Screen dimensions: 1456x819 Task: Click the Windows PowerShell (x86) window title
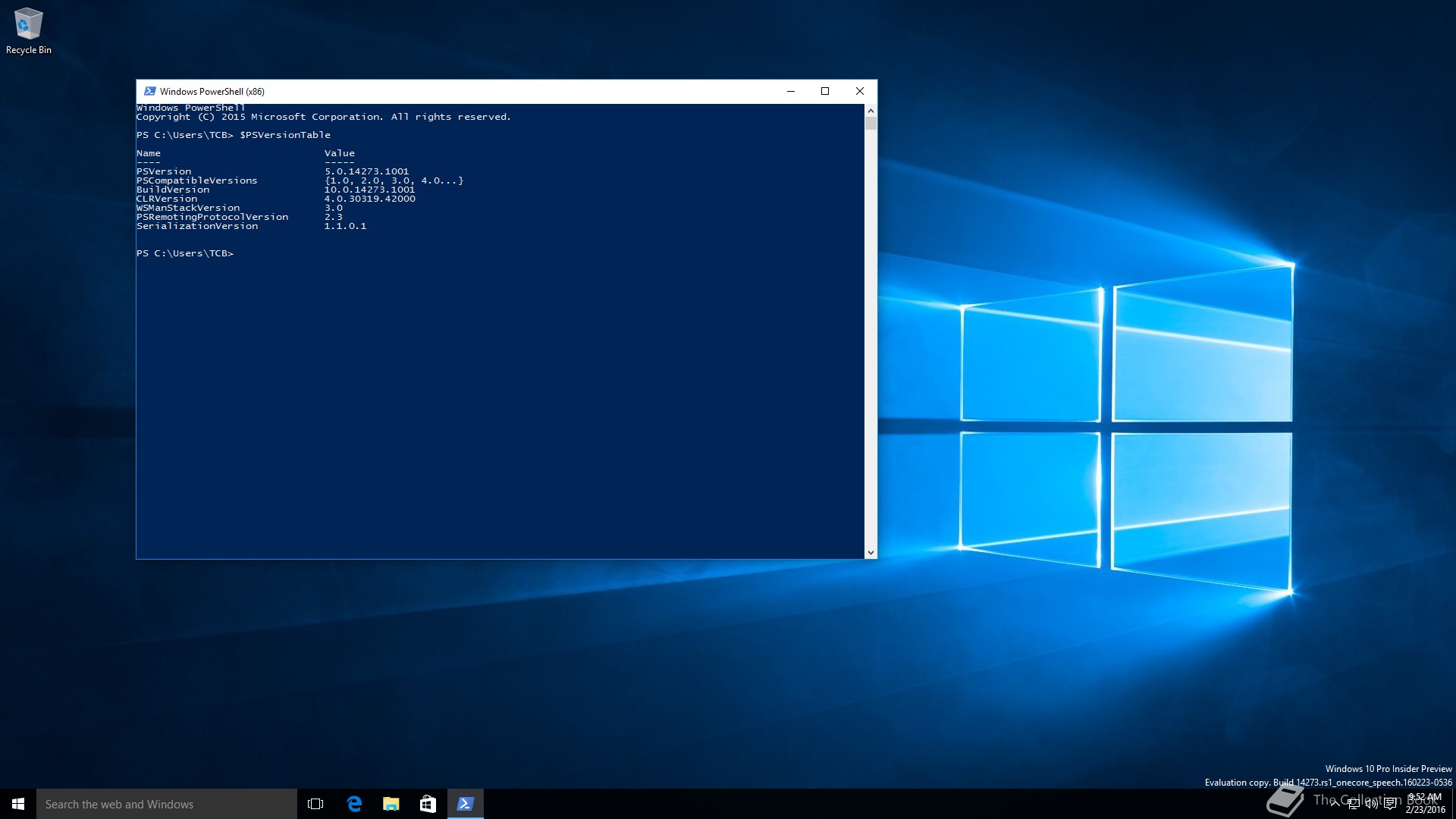[212, 91]
